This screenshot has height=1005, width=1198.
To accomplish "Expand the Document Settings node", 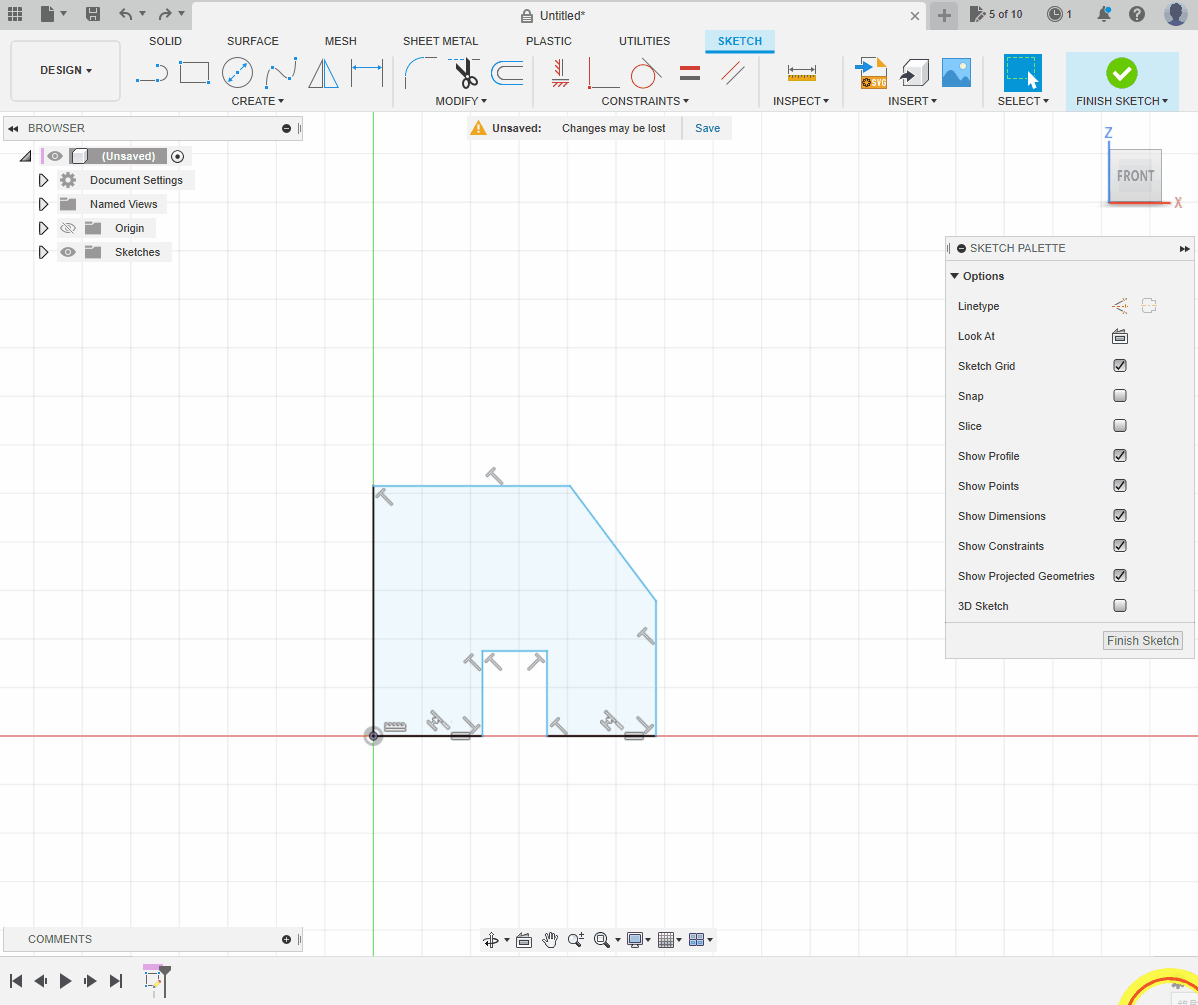I will coord(43,180).
